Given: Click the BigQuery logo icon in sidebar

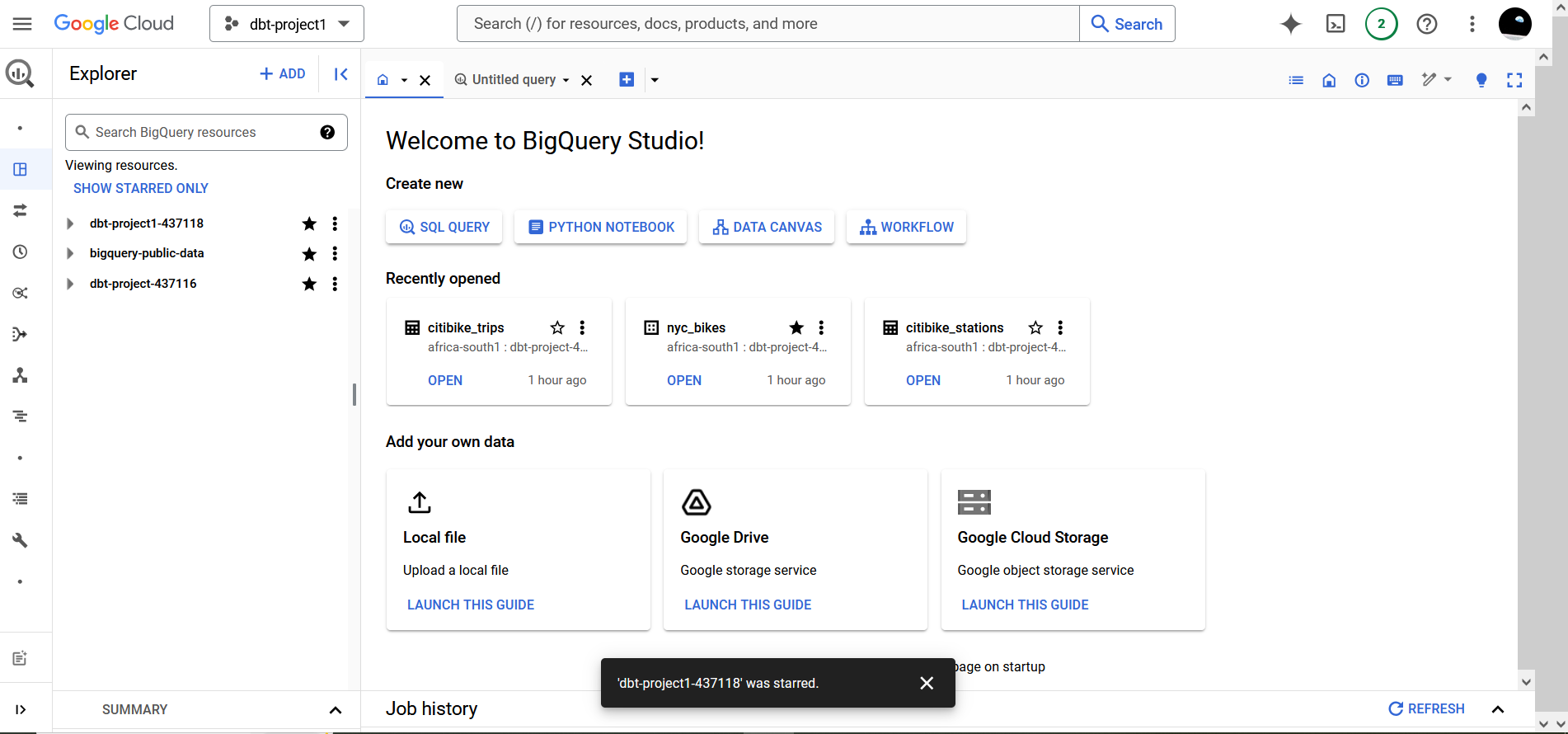Looking at the screenshot, I should pos(20,73).
